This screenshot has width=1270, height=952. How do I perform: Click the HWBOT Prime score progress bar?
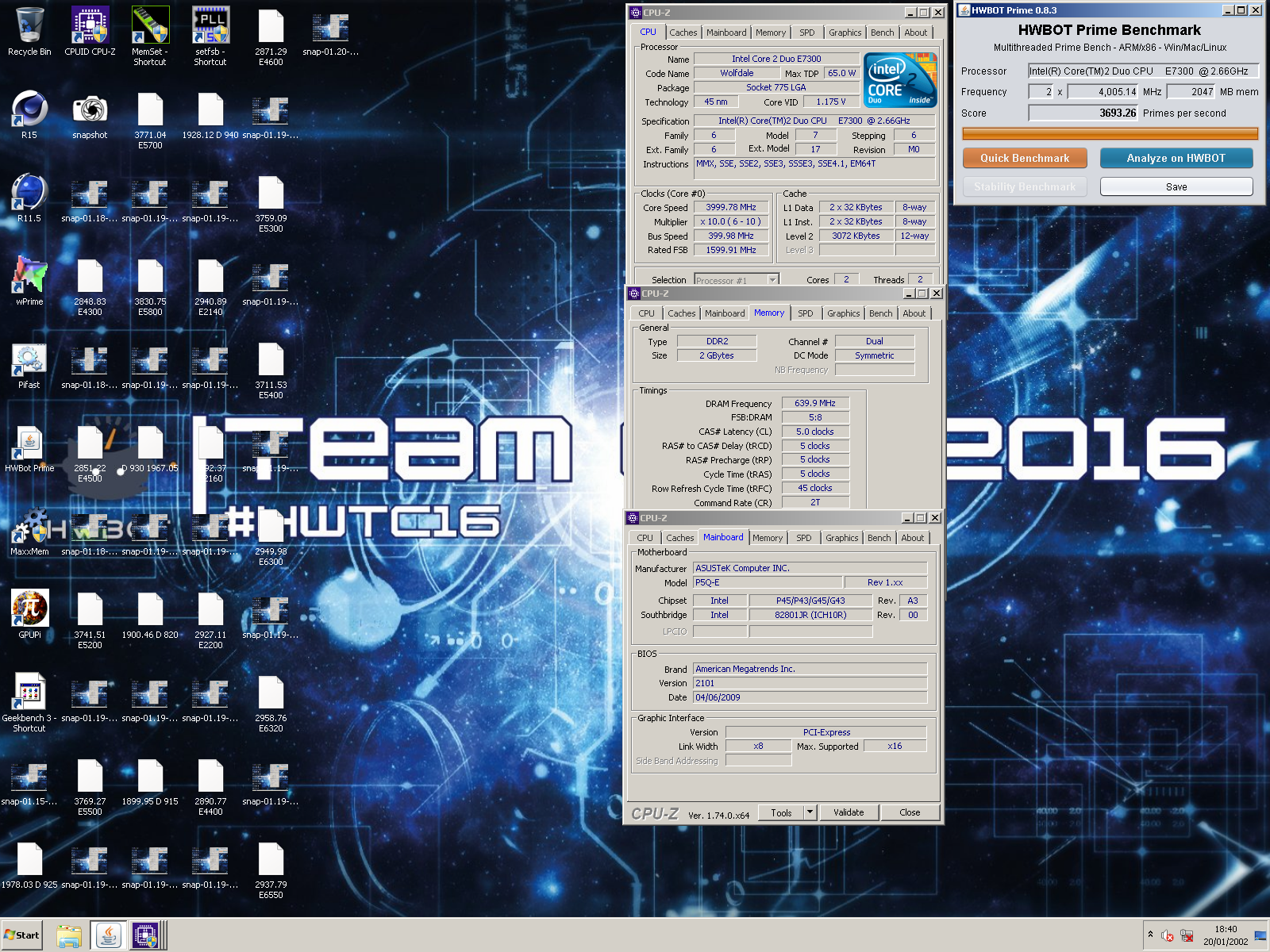pyautogui.click(x=1110, y=134)
